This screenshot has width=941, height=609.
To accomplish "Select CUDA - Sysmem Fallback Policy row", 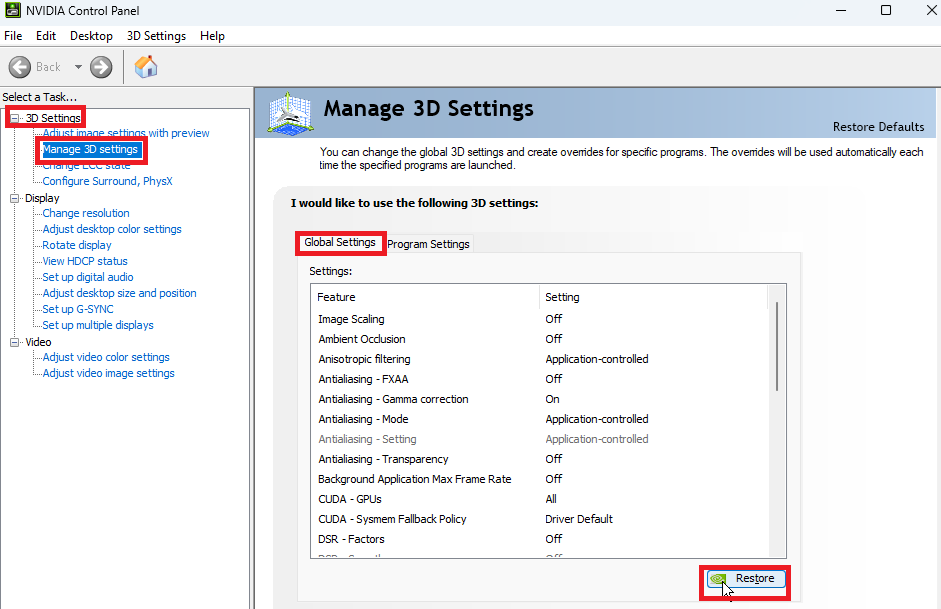I will coord(540,519).
